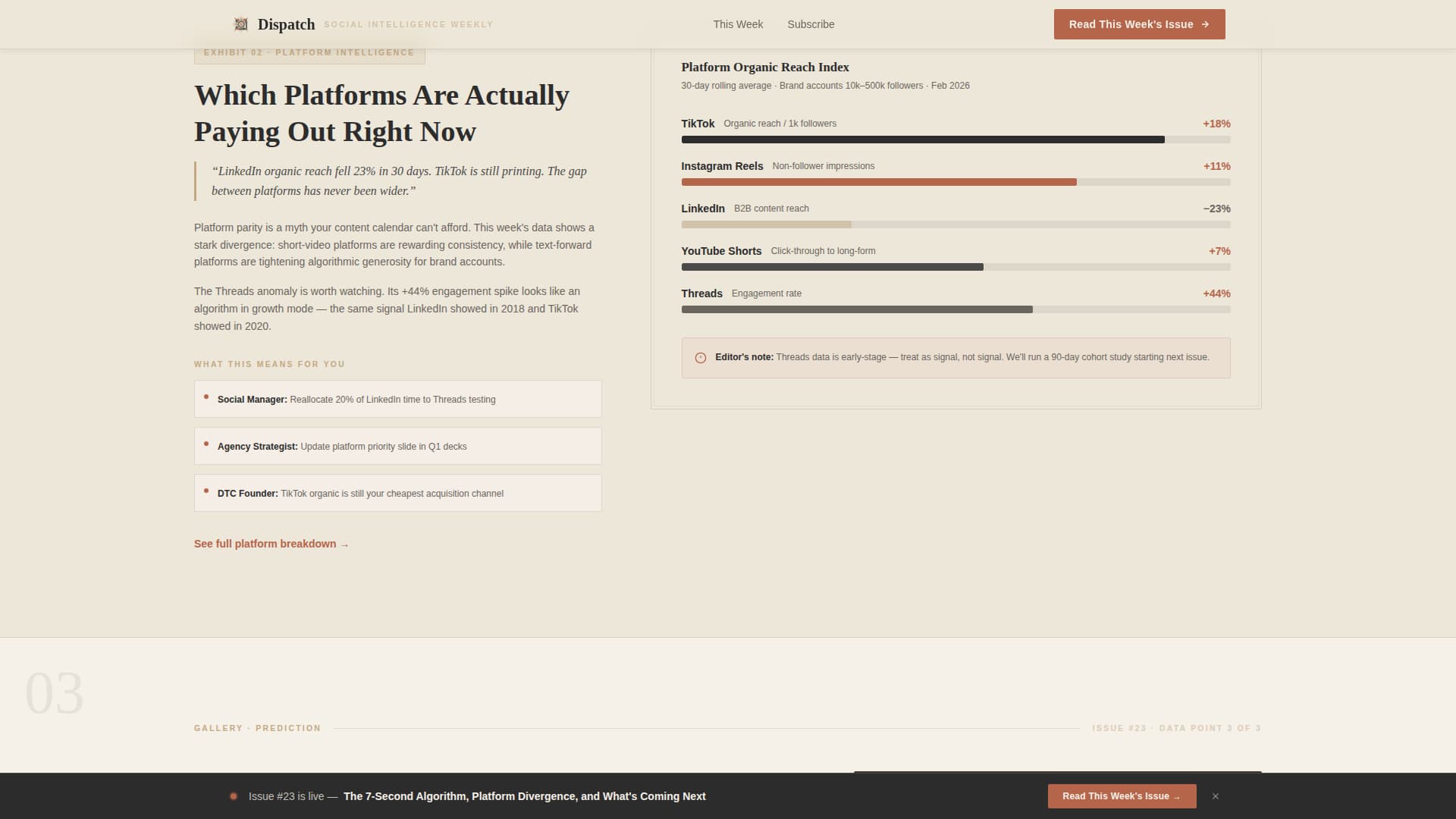Viewport: 1456px width, 819px height.
Task: Click the Dispatch brand name
Action: tap(286, 24)
